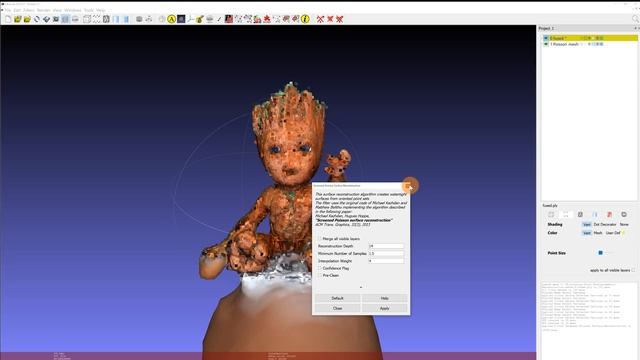640x360 pixels.
Task: Set Color mode to Vert
Action: (587, 233)
